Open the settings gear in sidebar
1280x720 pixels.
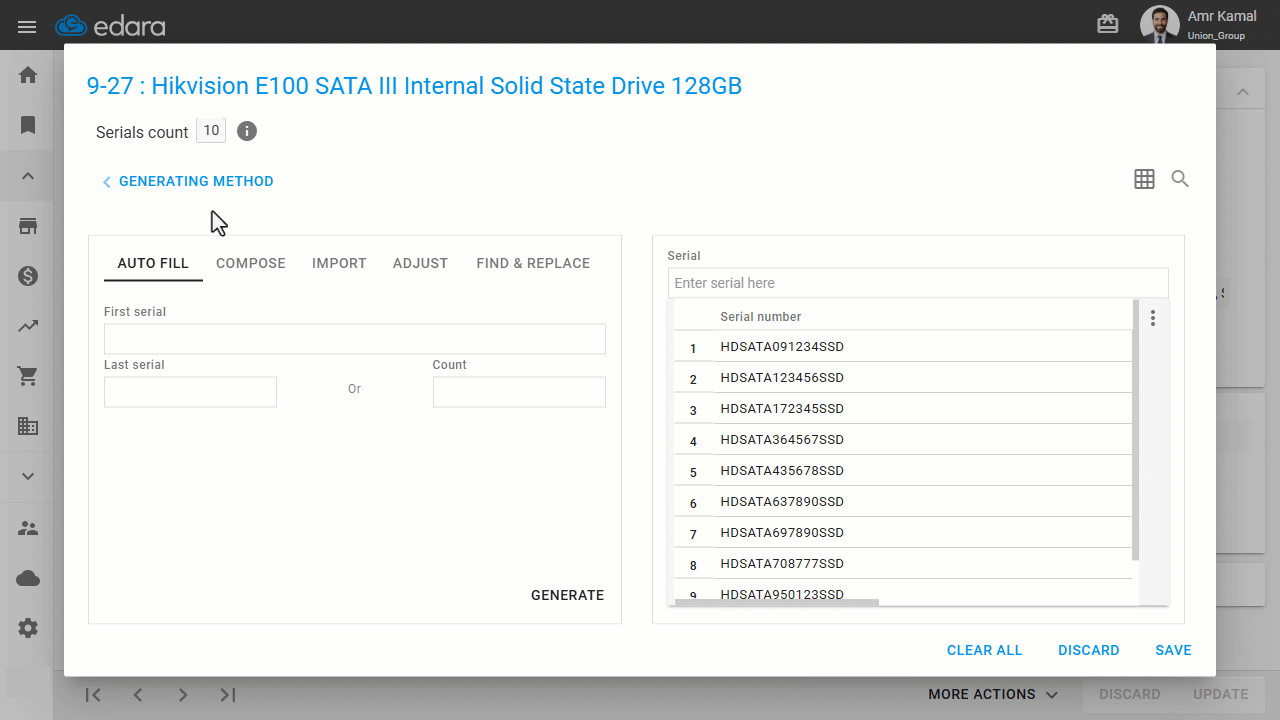28,628
